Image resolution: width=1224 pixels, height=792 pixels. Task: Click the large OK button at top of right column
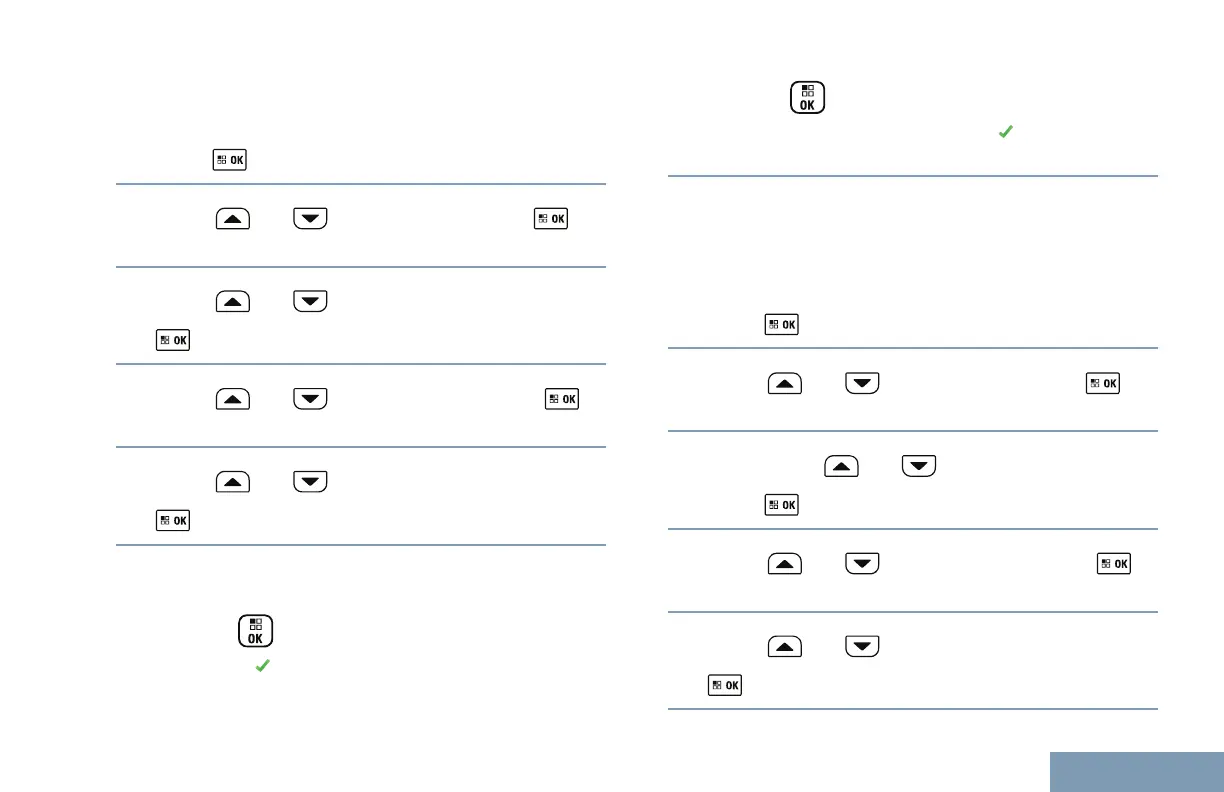point(807,98)
